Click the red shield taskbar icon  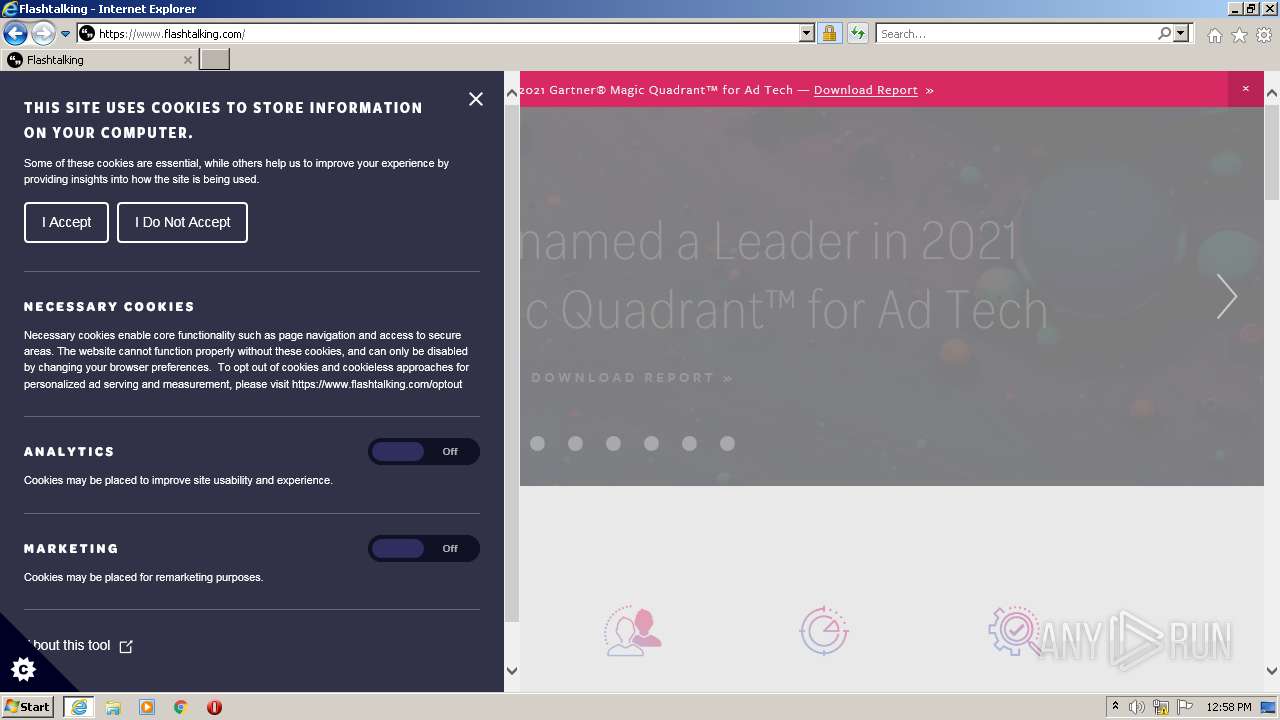[214, 707]
